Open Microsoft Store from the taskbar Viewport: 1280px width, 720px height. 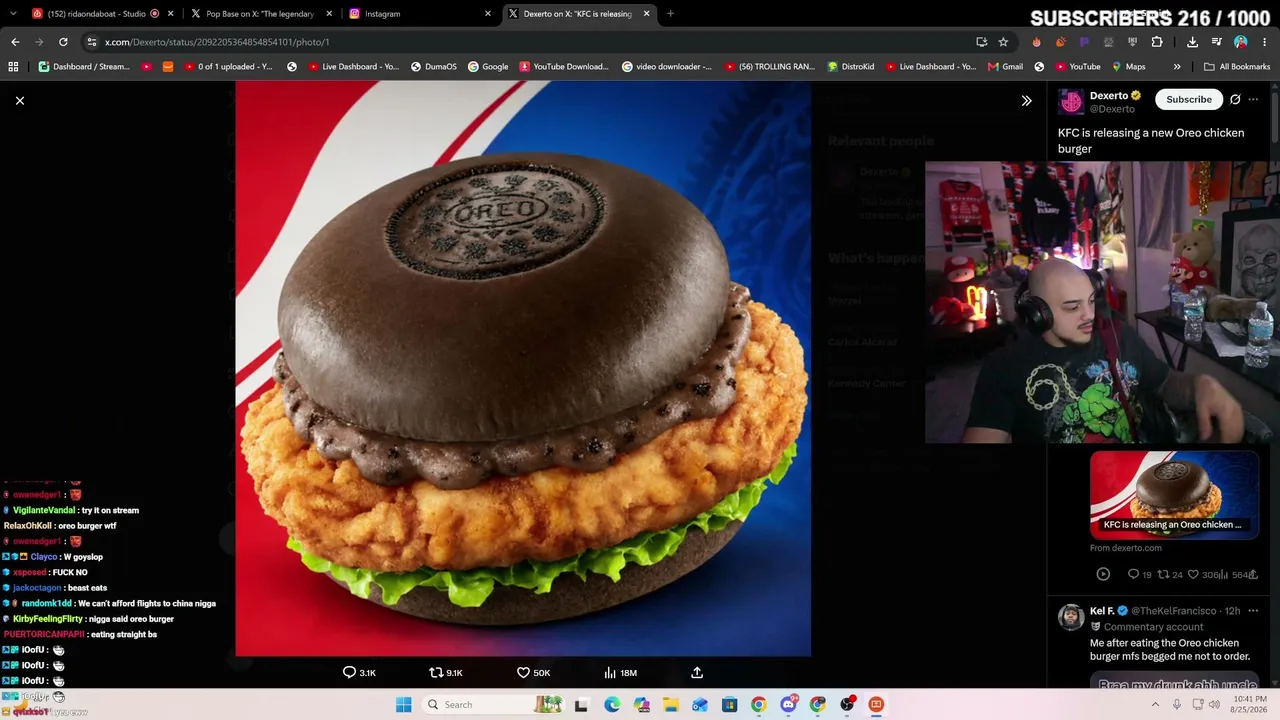click(730, 705)
